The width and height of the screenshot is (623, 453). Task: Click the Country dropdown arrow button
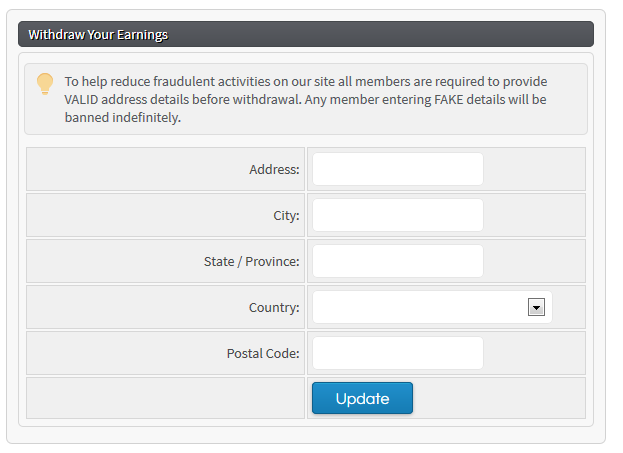[536, 308]
